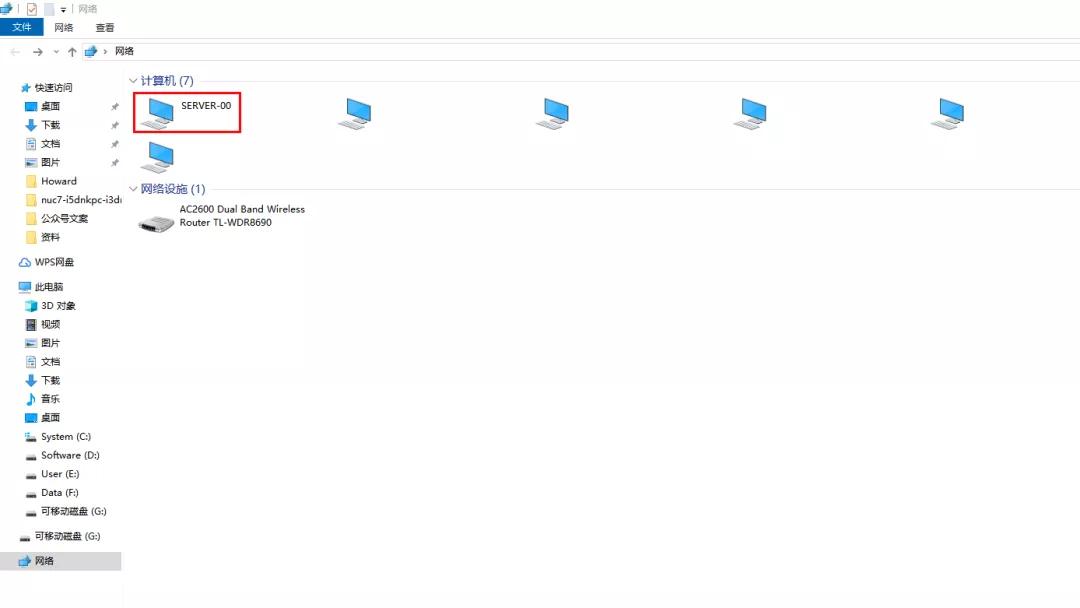This screenshot has width=1080, height=608.
Task: Click the pin icon beside pinned 下载
Action: tap(114, 125)
